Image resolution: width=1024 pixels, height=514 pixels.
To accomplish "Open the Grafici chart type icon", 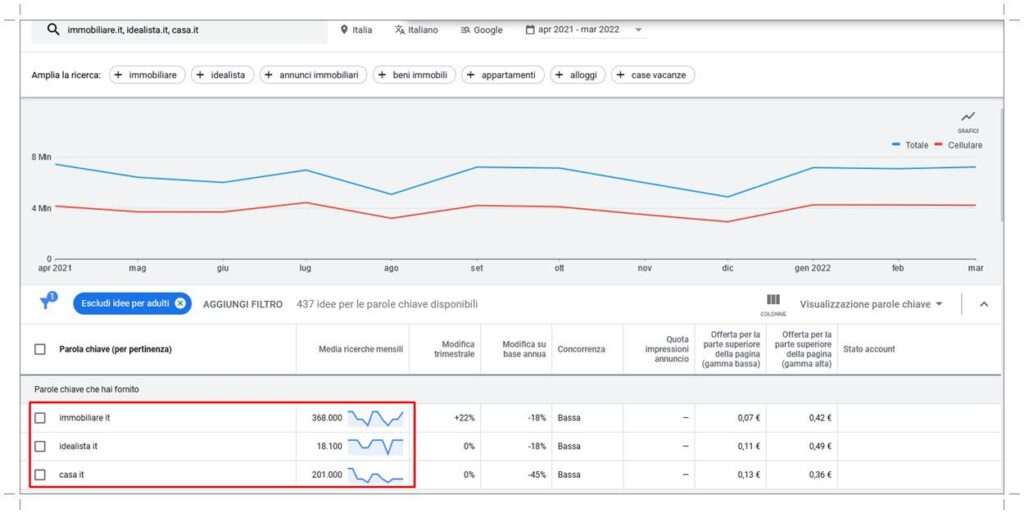I will click(968, 121).
